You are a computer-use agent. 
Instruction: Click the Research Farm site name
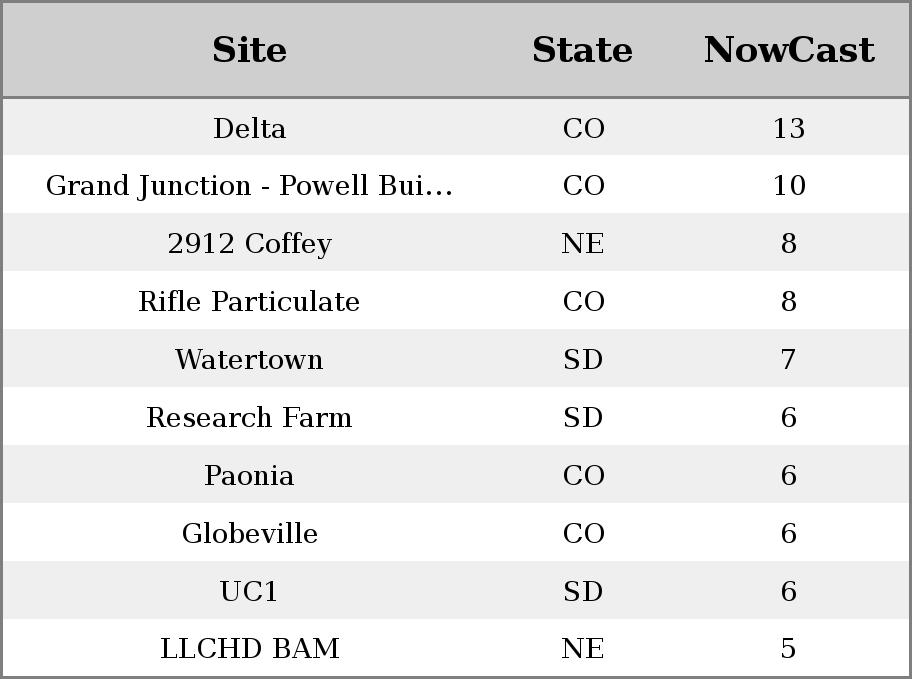249,417
